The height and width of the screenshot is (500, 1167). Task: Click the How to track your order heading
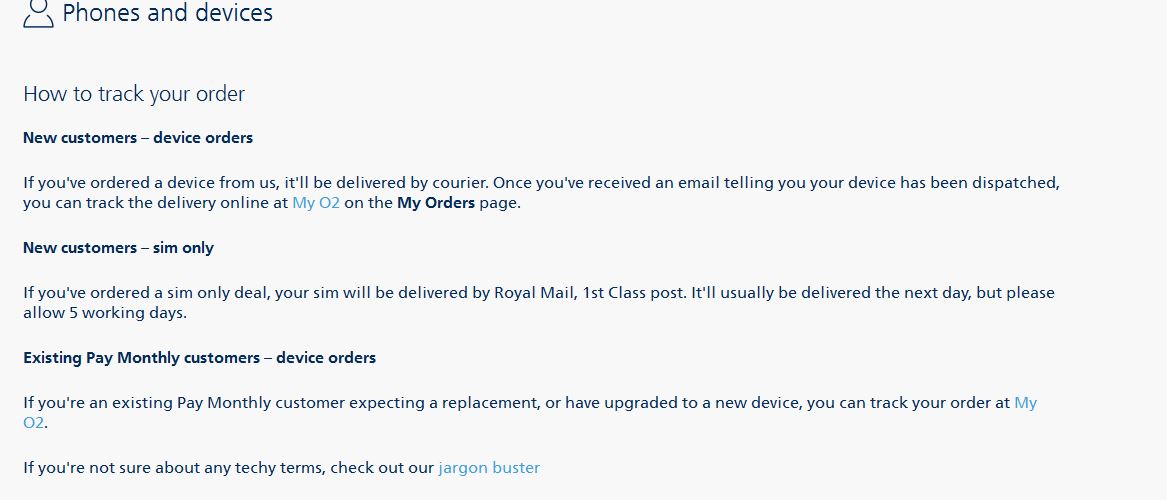click(x=134, y=94)
